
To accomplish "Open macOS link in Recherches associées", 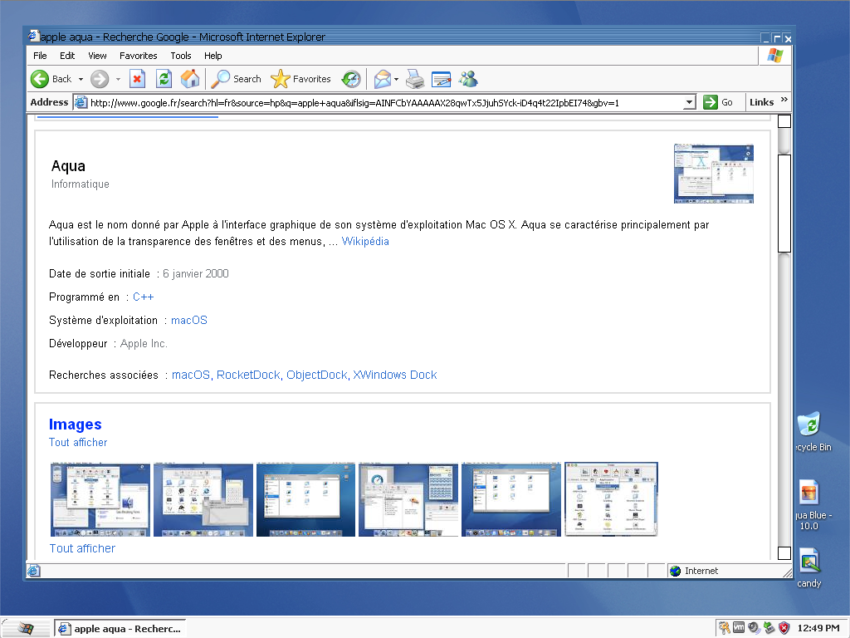I will click(191, 375).
